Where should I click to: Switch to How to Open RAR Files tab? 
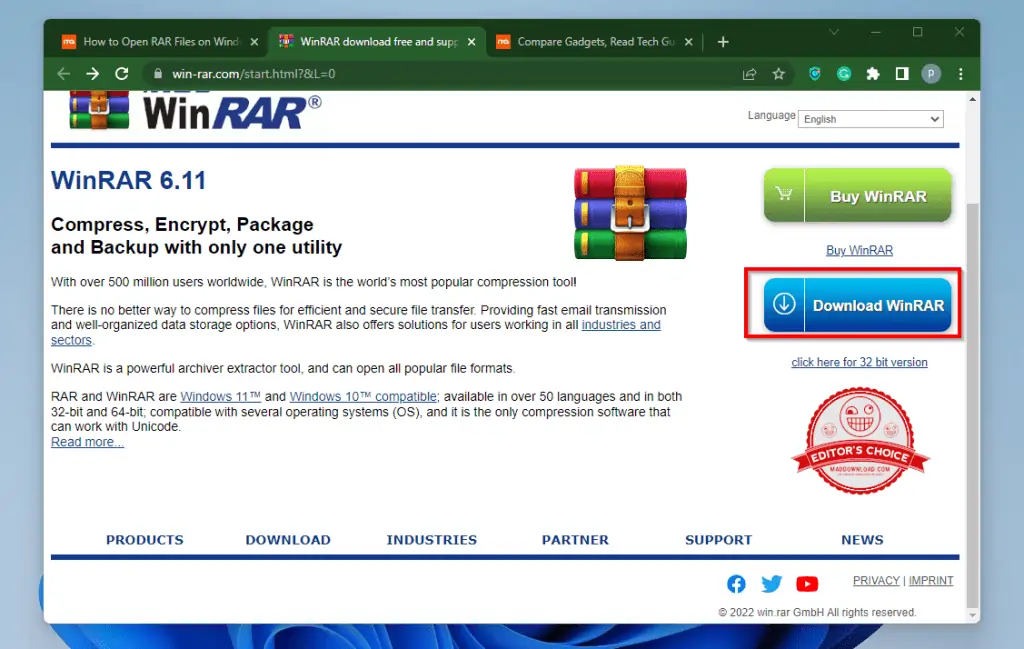pos(160,42)
